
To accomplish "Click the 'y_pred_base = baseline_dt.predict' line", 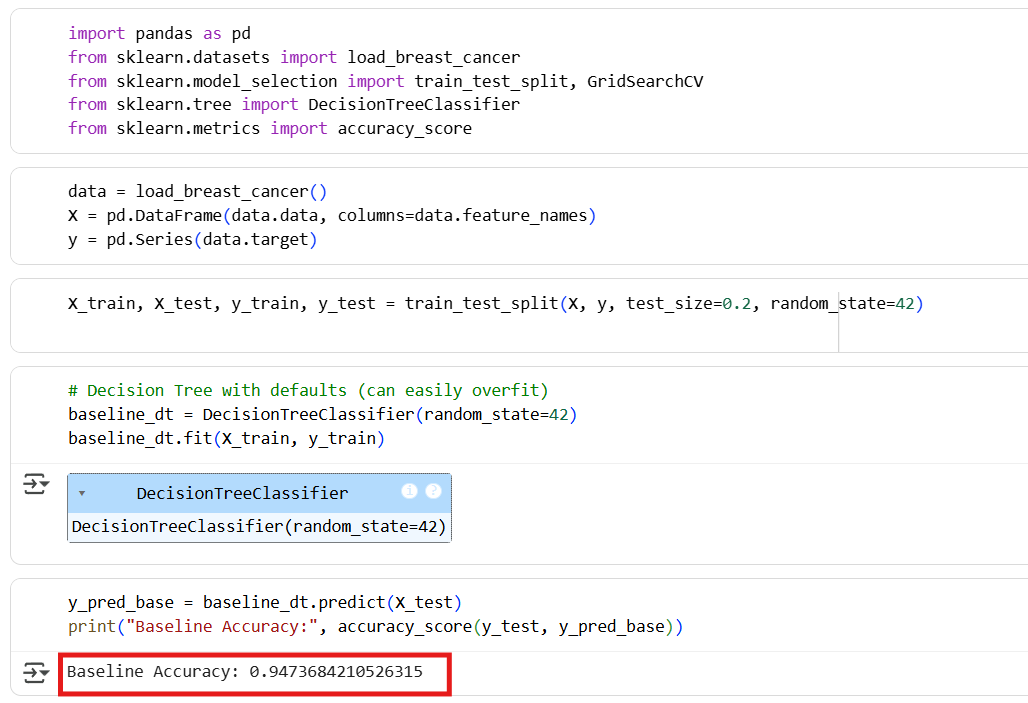I will click(x=265, y=602).
